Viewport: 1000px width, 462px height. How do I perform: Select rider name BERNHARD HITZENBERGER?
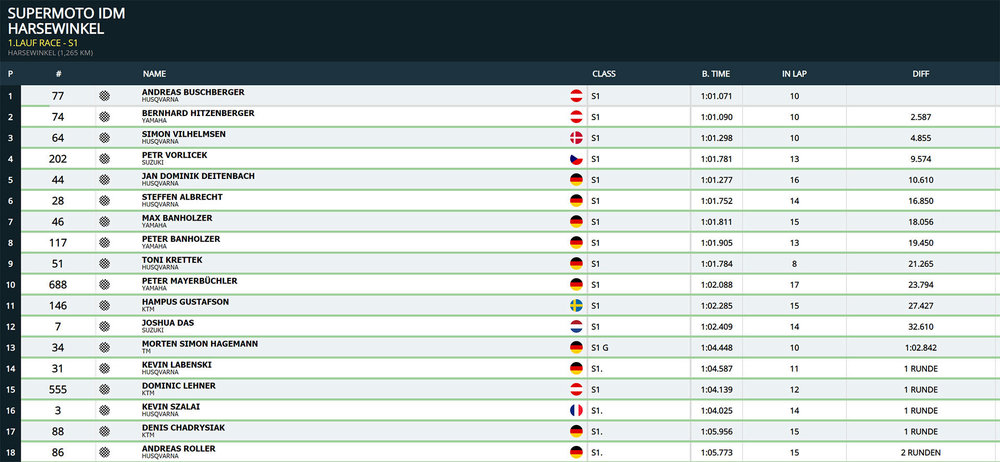click(198, 114)
